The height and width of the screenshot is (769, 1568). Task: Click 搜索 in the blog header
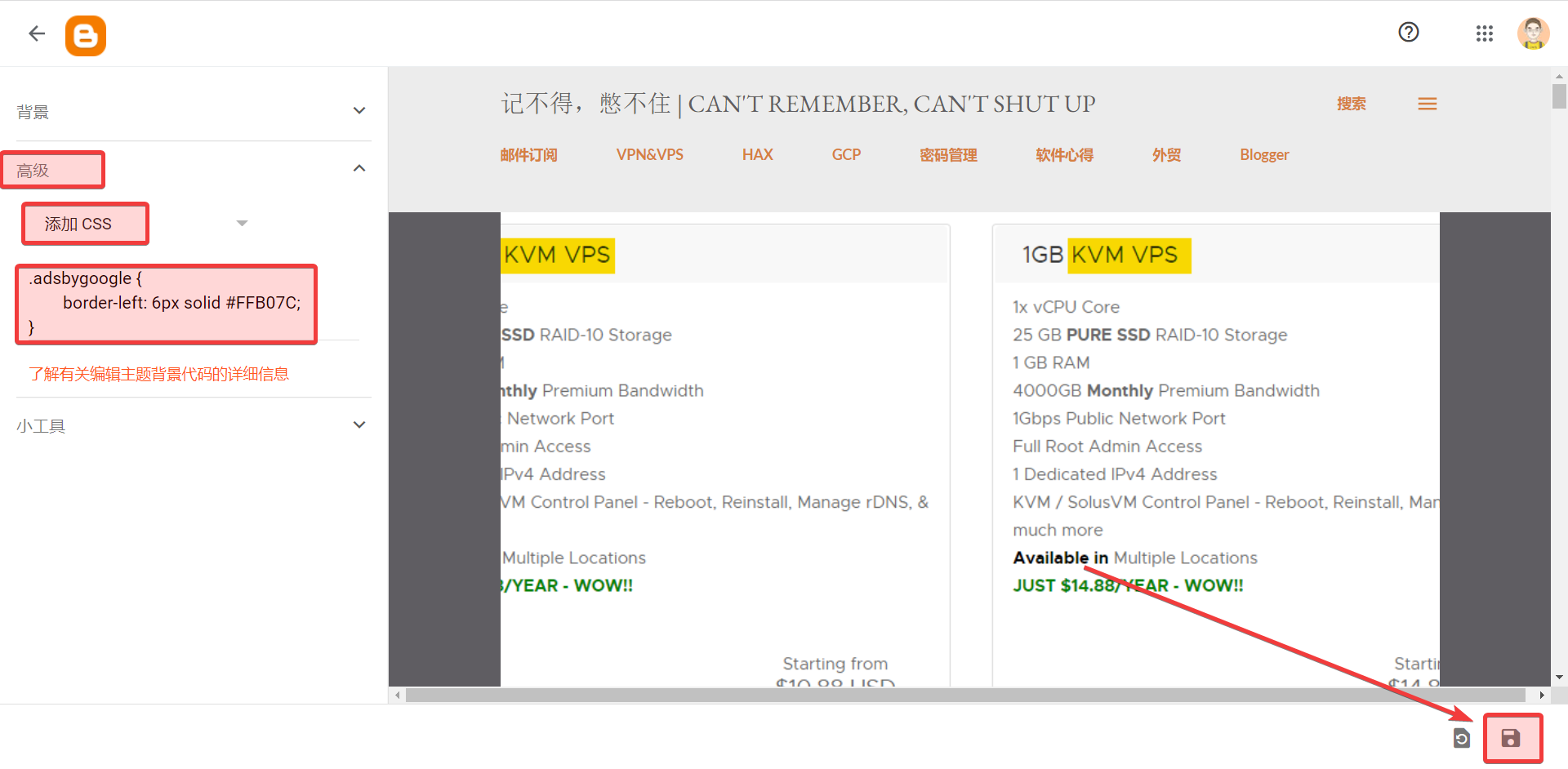coord(1351,104)
